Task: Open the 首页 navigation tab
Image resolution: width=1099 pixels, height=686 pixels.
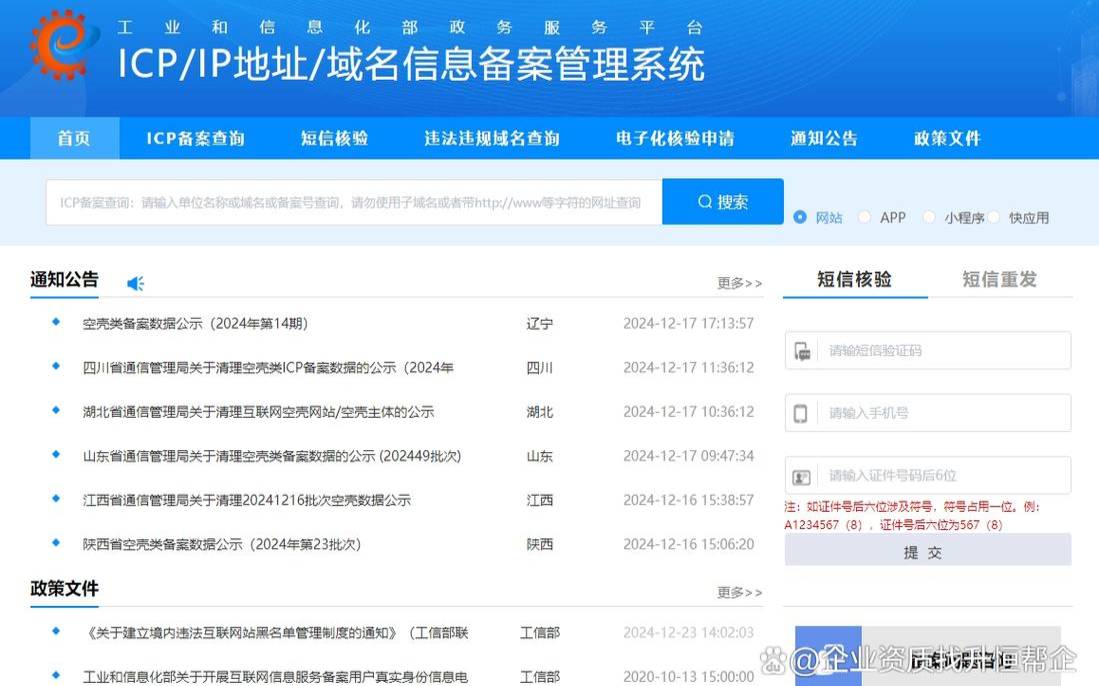Action: [74, 138]
